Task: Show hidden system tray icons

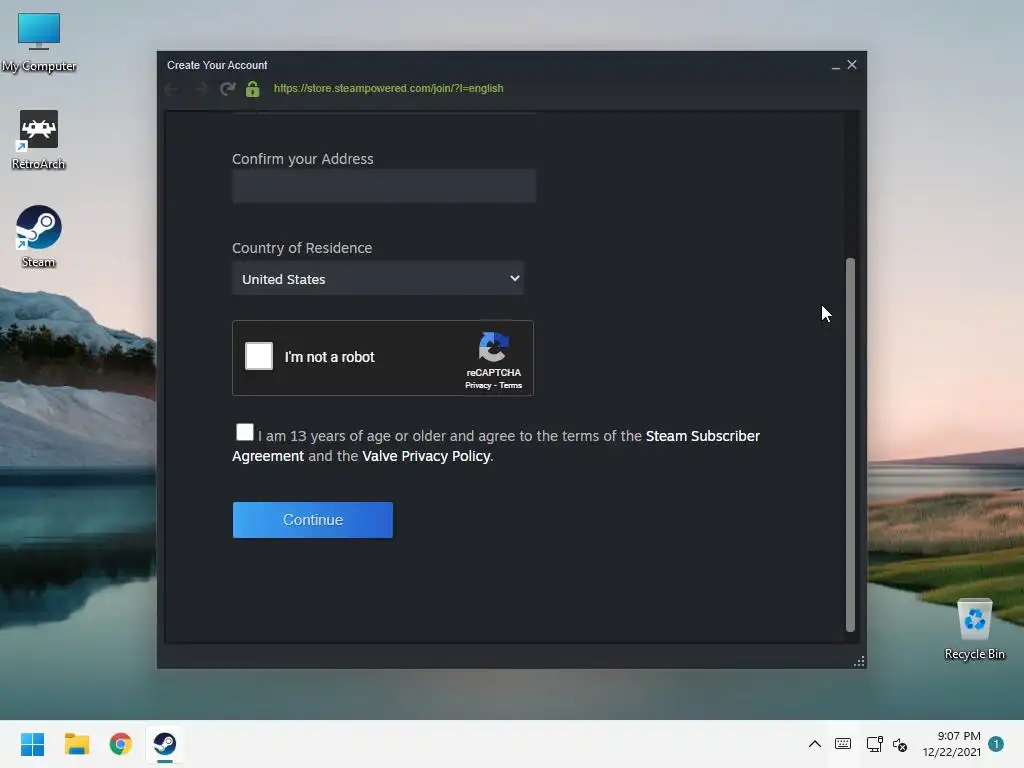Action: 815,744
